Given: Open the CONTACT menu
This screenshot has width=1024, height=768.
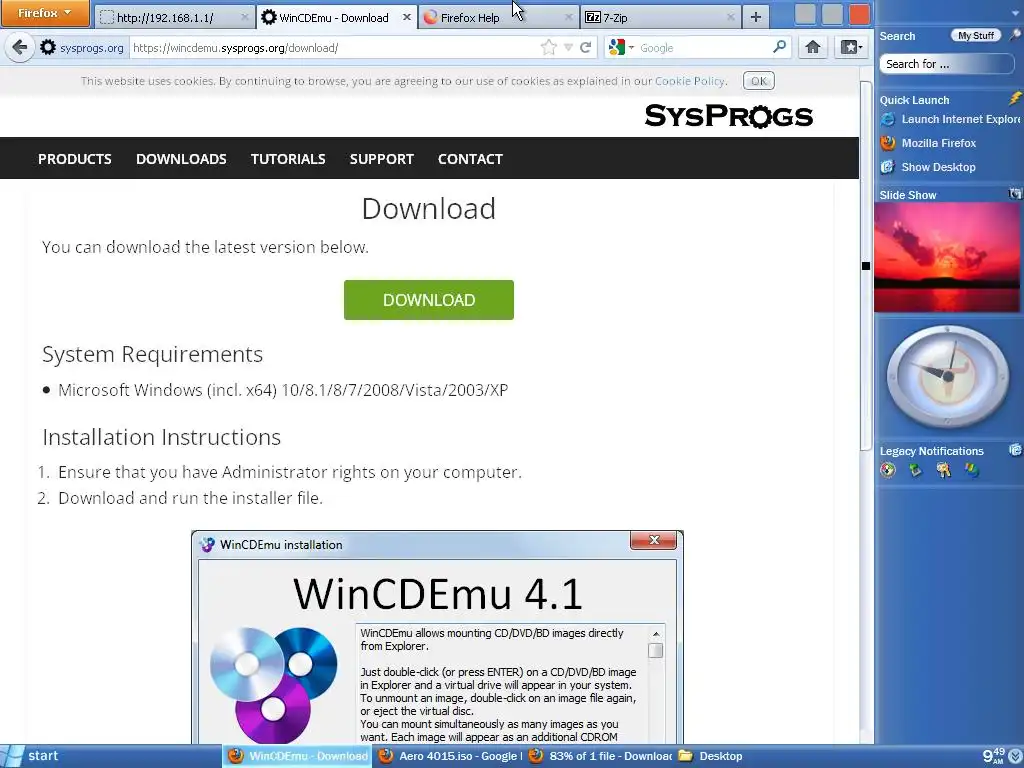Looking at the screenshot, I should [x=470, y=159].
